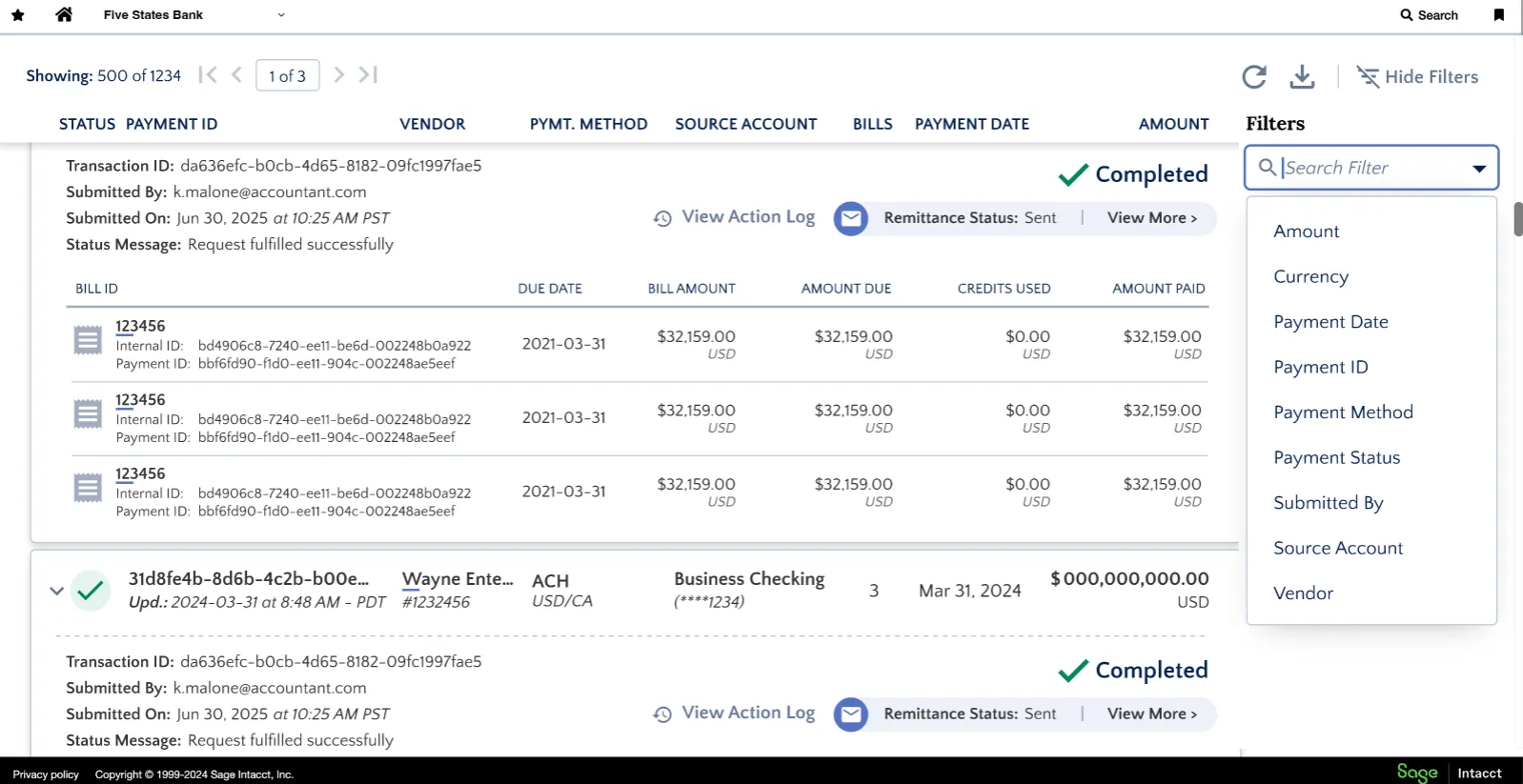This screenshot has width=1523, height=784.
Task: Collapse the 31d8fe4b payment row chevron
Action: click(57, 591)
